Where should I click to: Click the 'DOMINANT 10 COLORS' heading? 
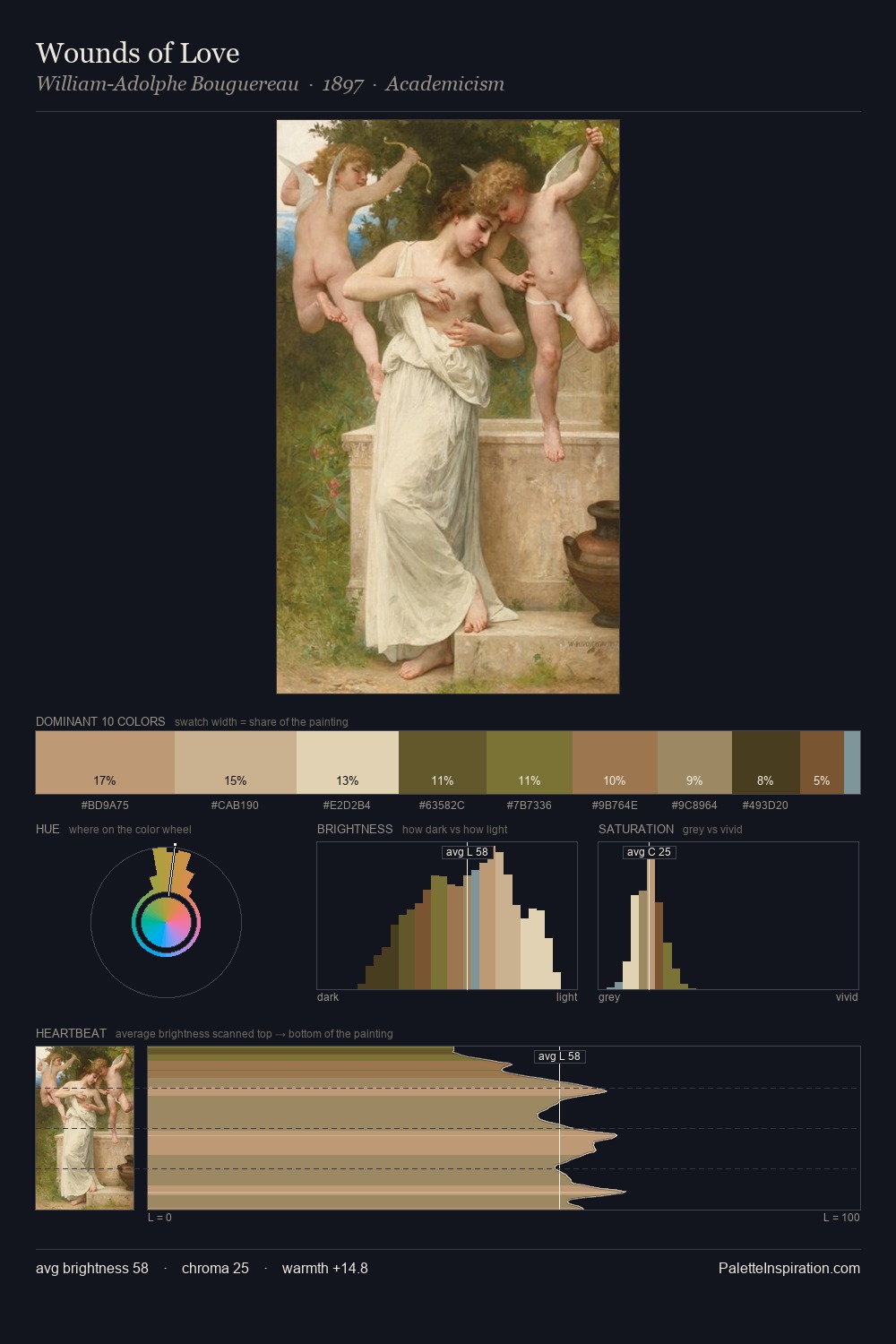(100, 721)
